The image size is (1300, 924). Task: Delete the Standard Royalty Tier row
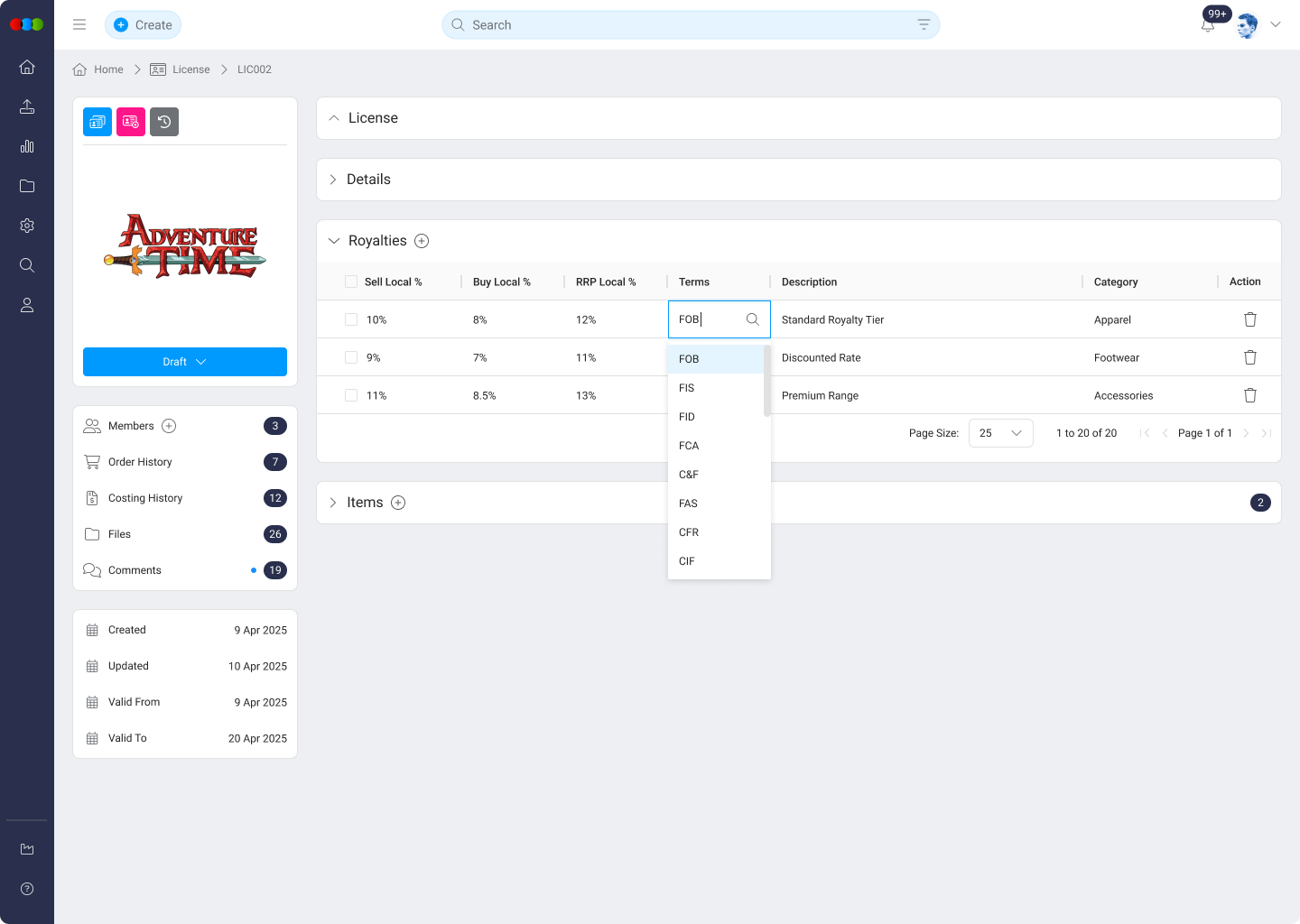click(1249, 319)
